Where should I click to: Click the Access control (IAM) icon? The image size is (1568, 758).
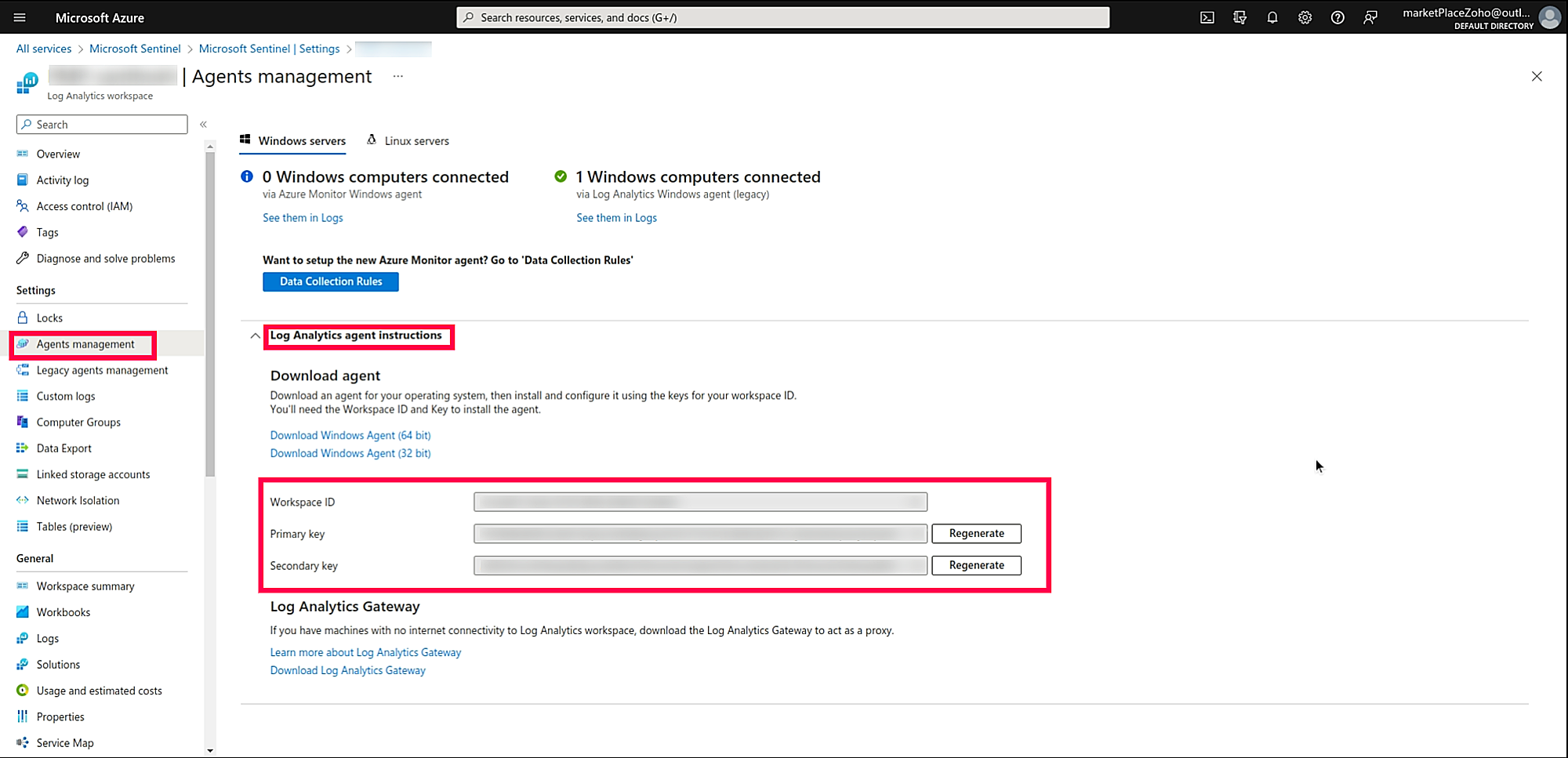click(x=23, y=206)
